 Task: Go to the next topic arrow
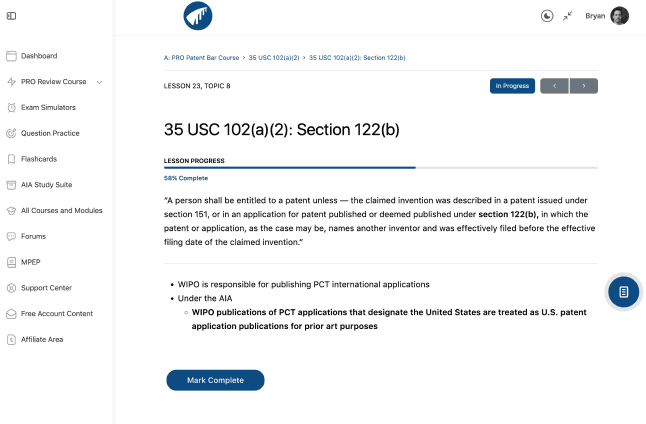click(x=584, y=86)
